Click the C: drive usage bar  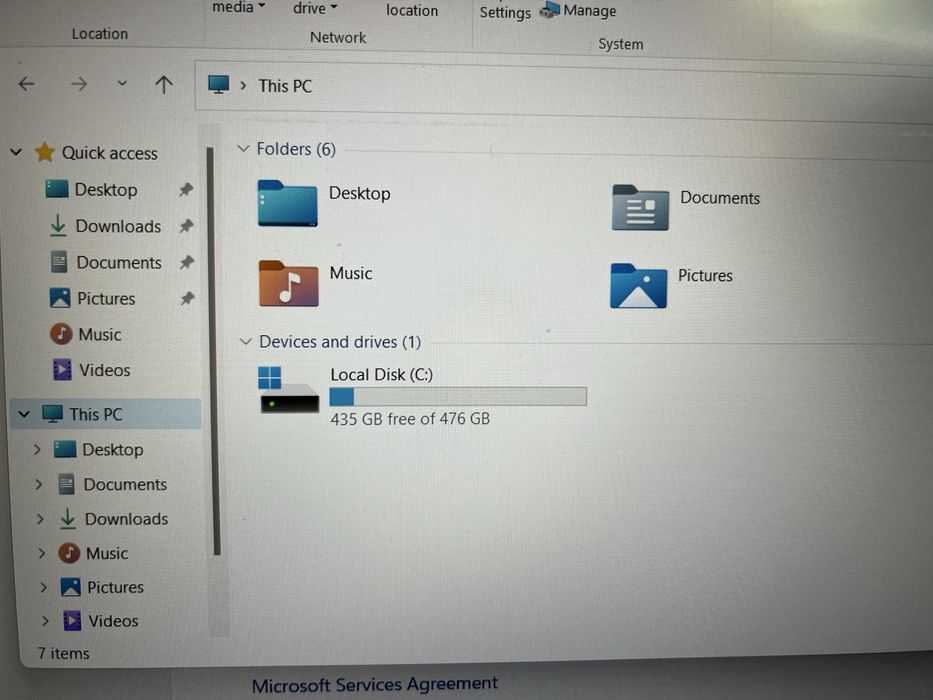[458, 396]
